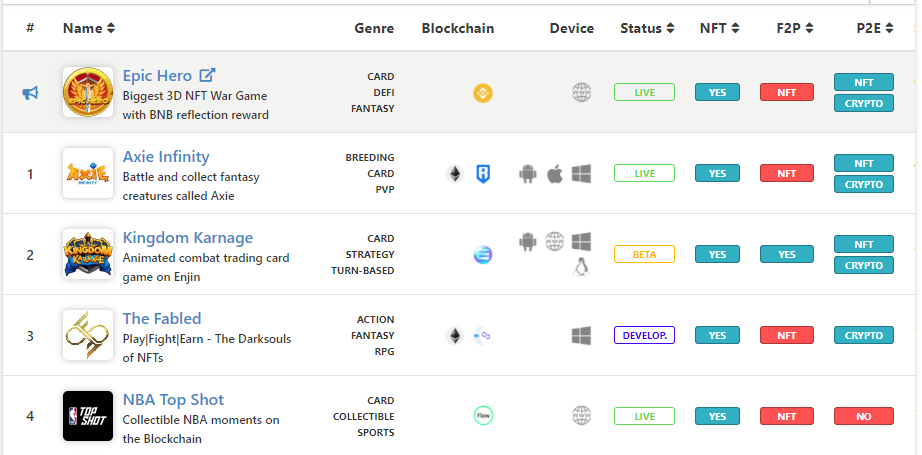
Task: Click the DEFI genre tag for Epic Hero
Action: pyautogui.click(x=383, y=93)
